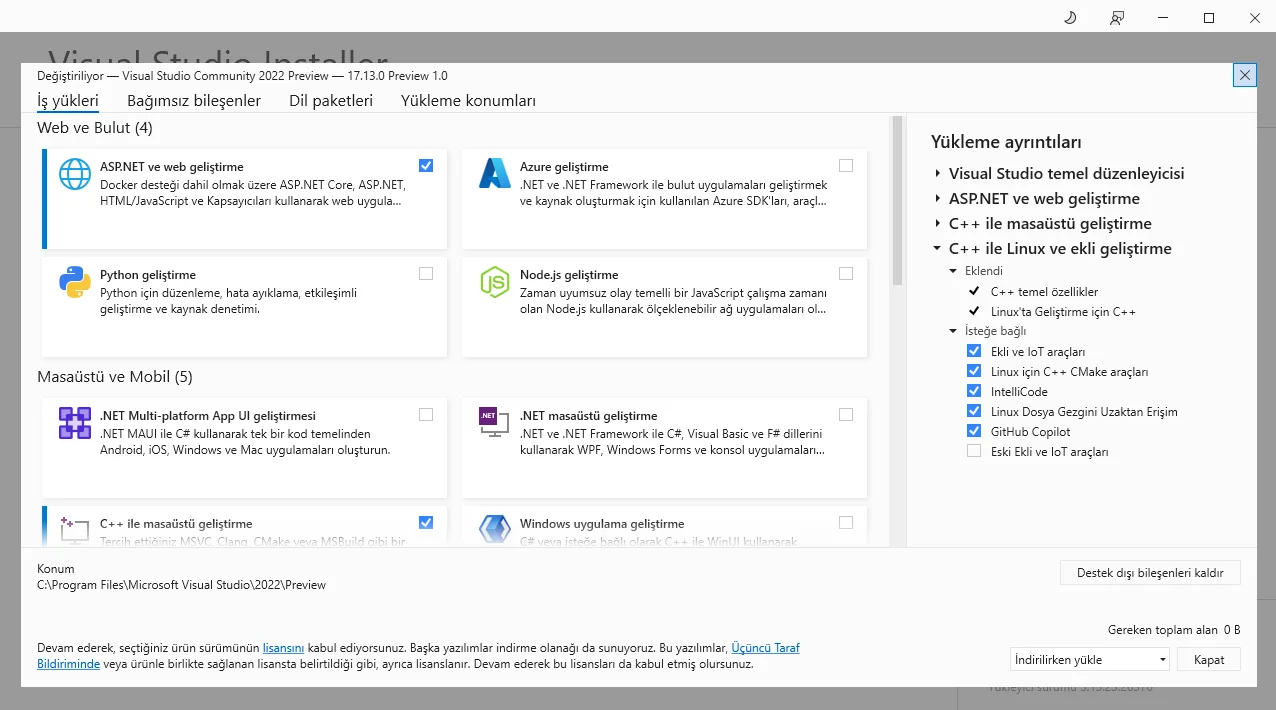The width and height of the screenshot is (1276, 710).
Task: Click the Yükleme ayrıntıları heading
Action: coord(1006,143)
